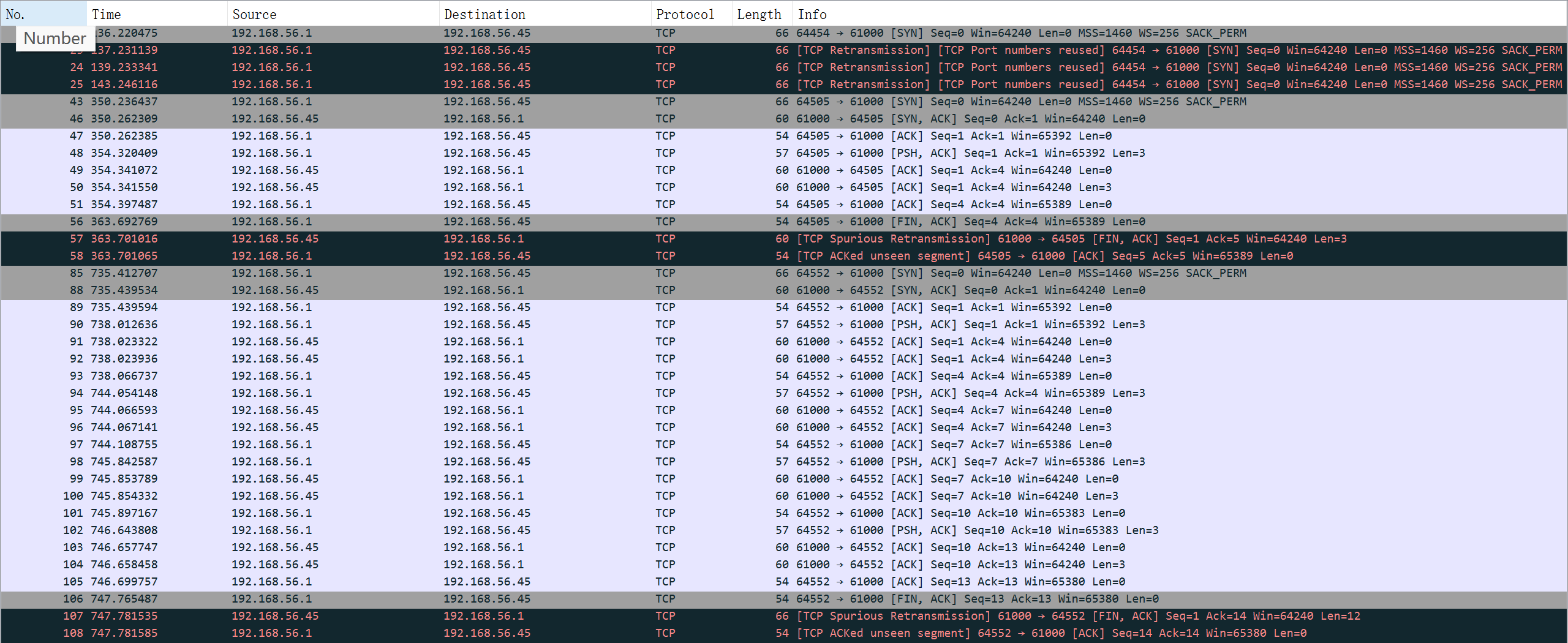Screen dimensions: 1568x643
Task: Select packet 47 at time 350.262385
Action: [x=784, y=136]
